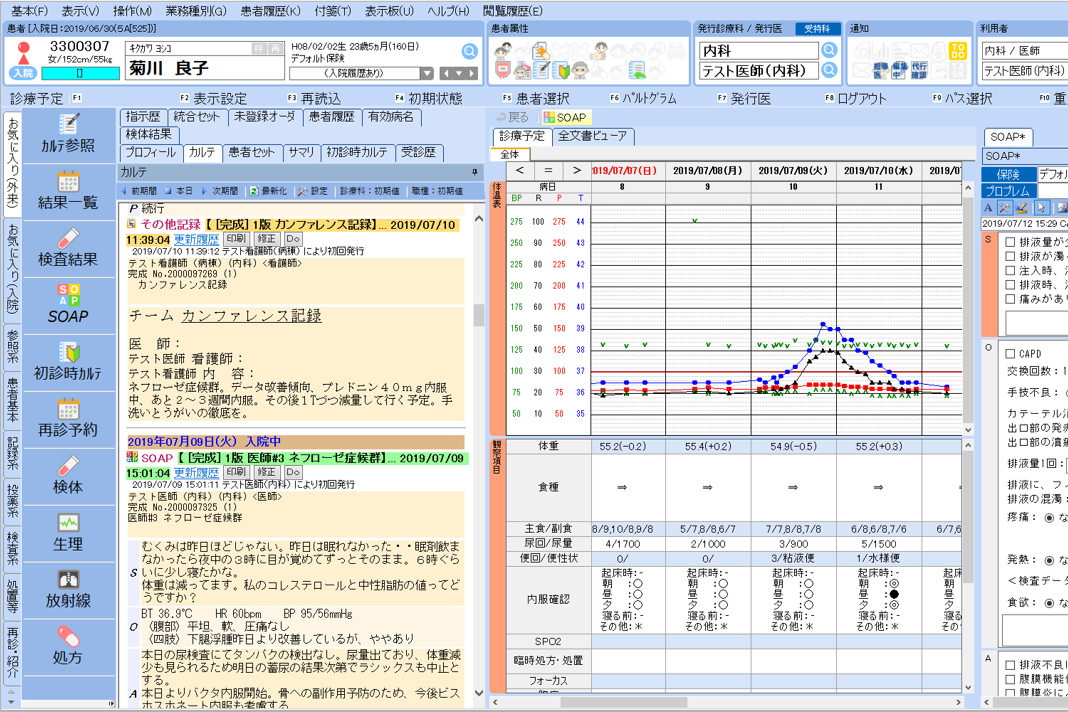Screen dimensions: 1068x712
Task: Check the 注入時 checkbox
Action: pyautogui.click(x=1010, y=270)
